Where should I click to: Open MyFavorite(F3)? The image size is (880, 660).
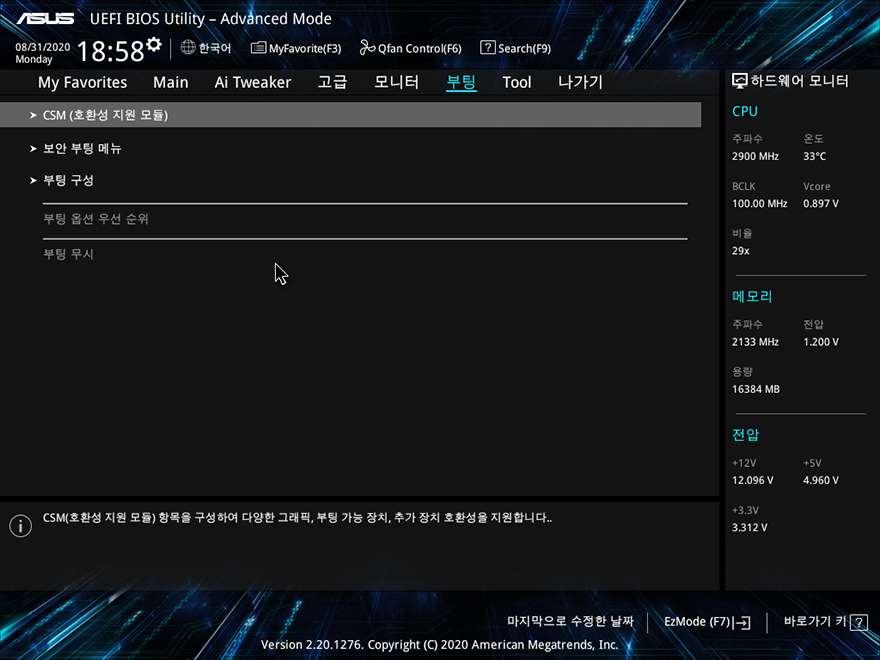coord(296,48)
